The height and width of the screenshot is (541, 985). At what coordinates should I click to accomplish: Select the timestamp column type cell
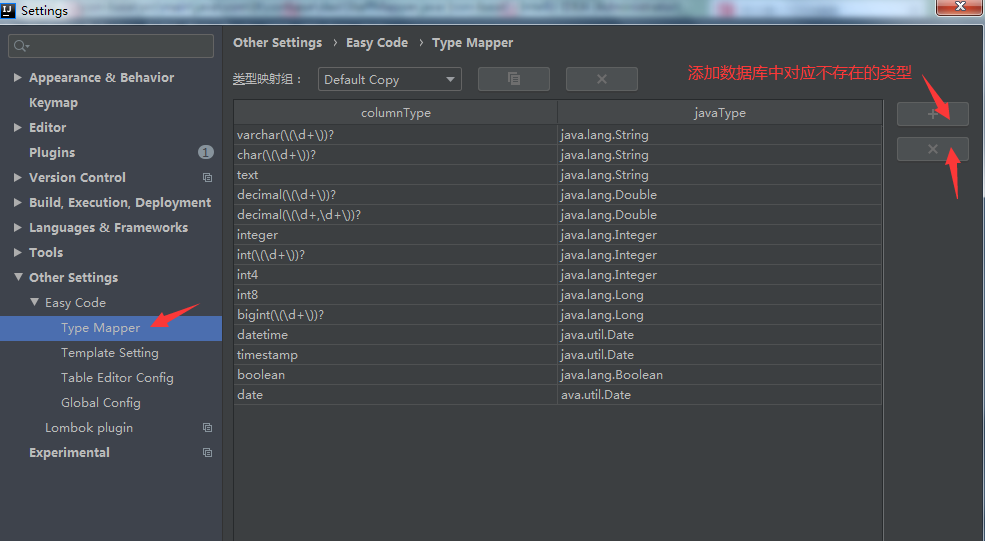396,355
